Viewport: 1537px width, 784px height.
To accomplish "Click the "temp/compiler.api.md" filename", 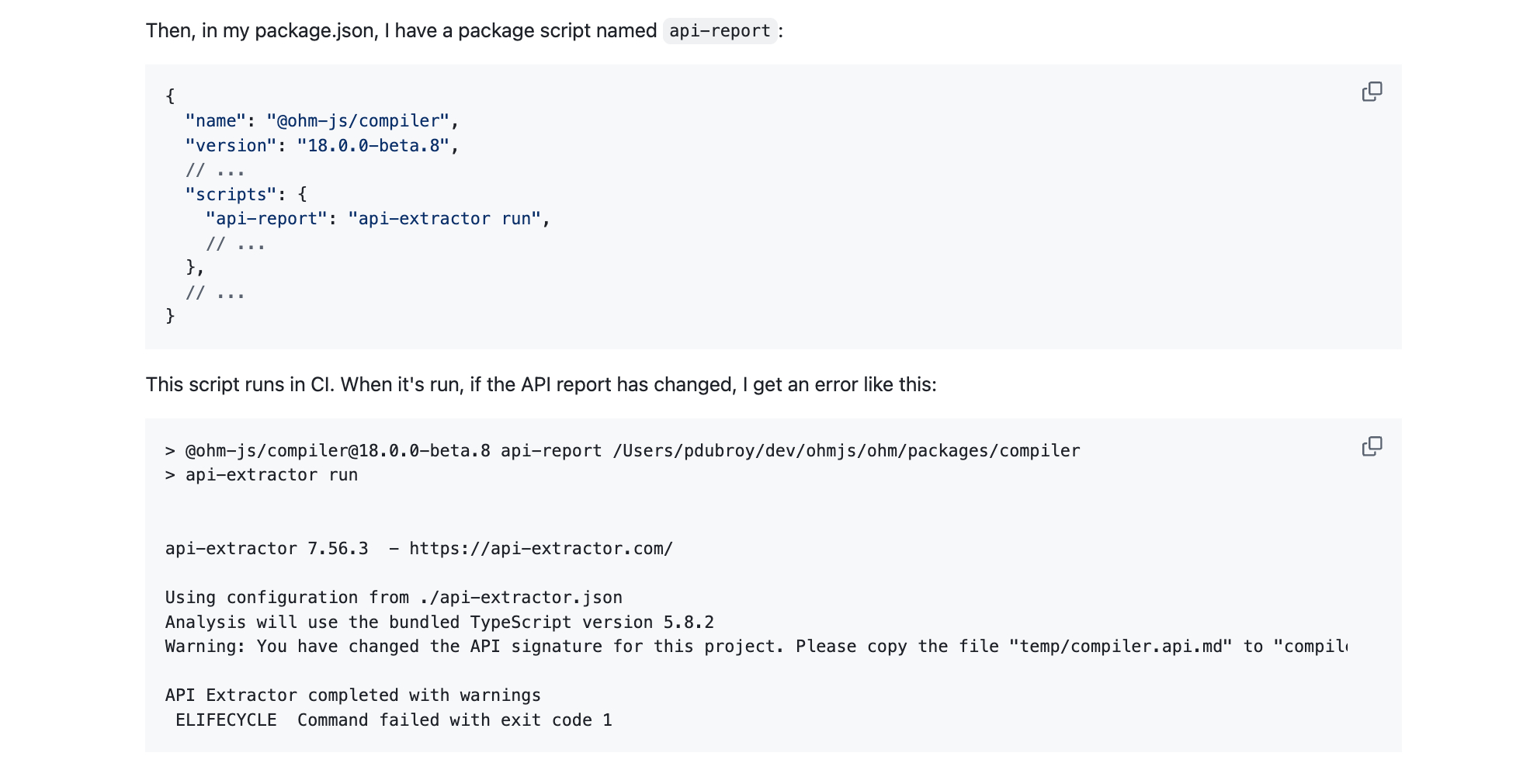I will (x=1120, y=647).
